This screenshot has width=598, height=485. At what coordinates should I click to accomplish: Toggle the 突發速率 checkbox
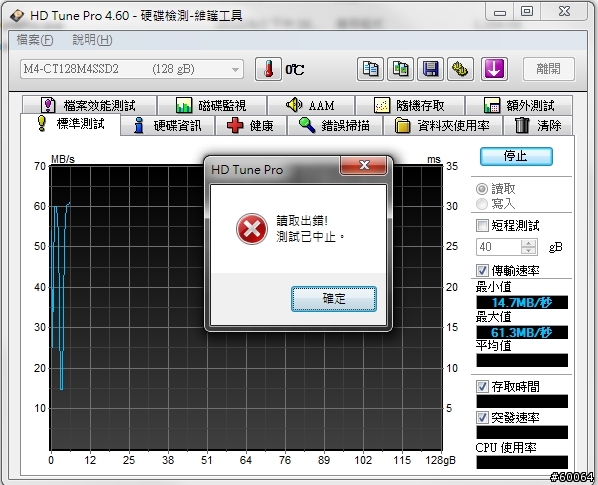[482, 418]
